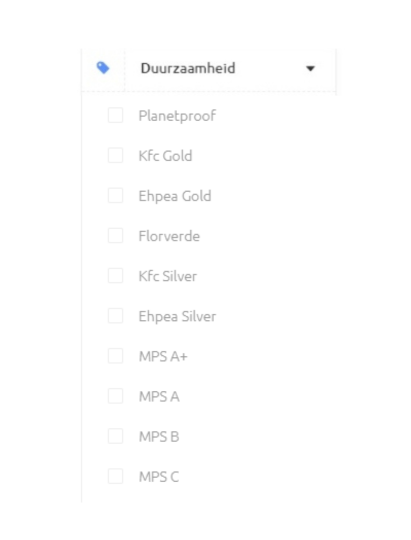The width and height of the screenshot is (411, 540).
Task: Tick the MPS A checkbox
Action: (x=115, y=396)
